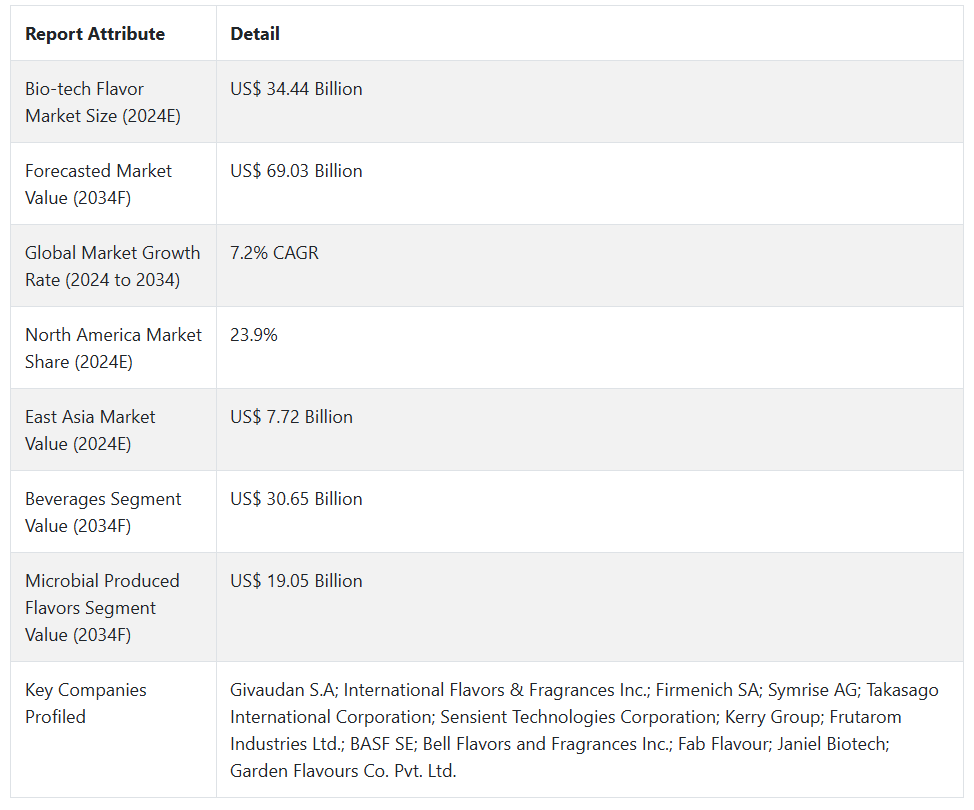974x810 pixels.
Task: Select the "Key Companies Profiled" cell
Action: tap(85, 703)
